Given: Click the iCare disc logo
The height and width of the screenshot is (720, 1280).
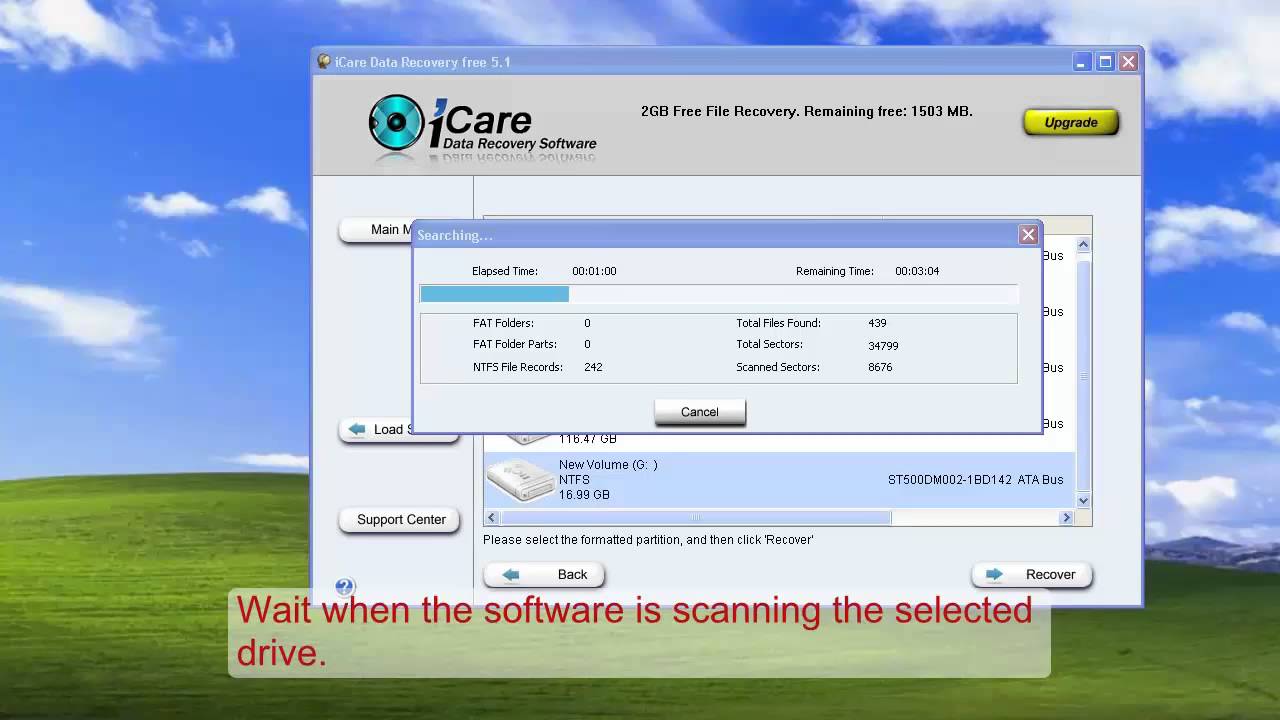Looking at the screenshot, I should coord(396,122).
